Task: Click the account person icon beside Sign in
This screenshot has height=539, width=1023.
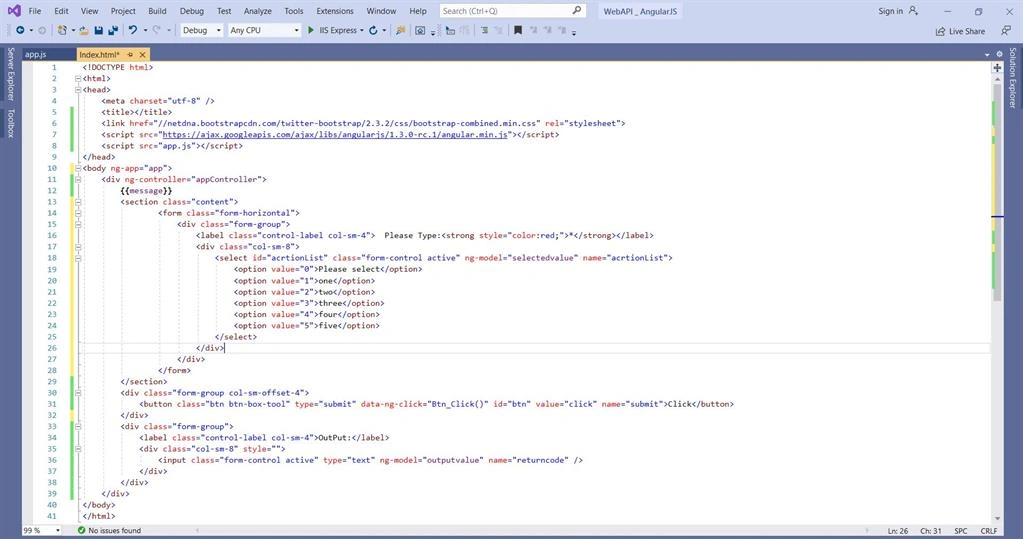Action: 913,11
